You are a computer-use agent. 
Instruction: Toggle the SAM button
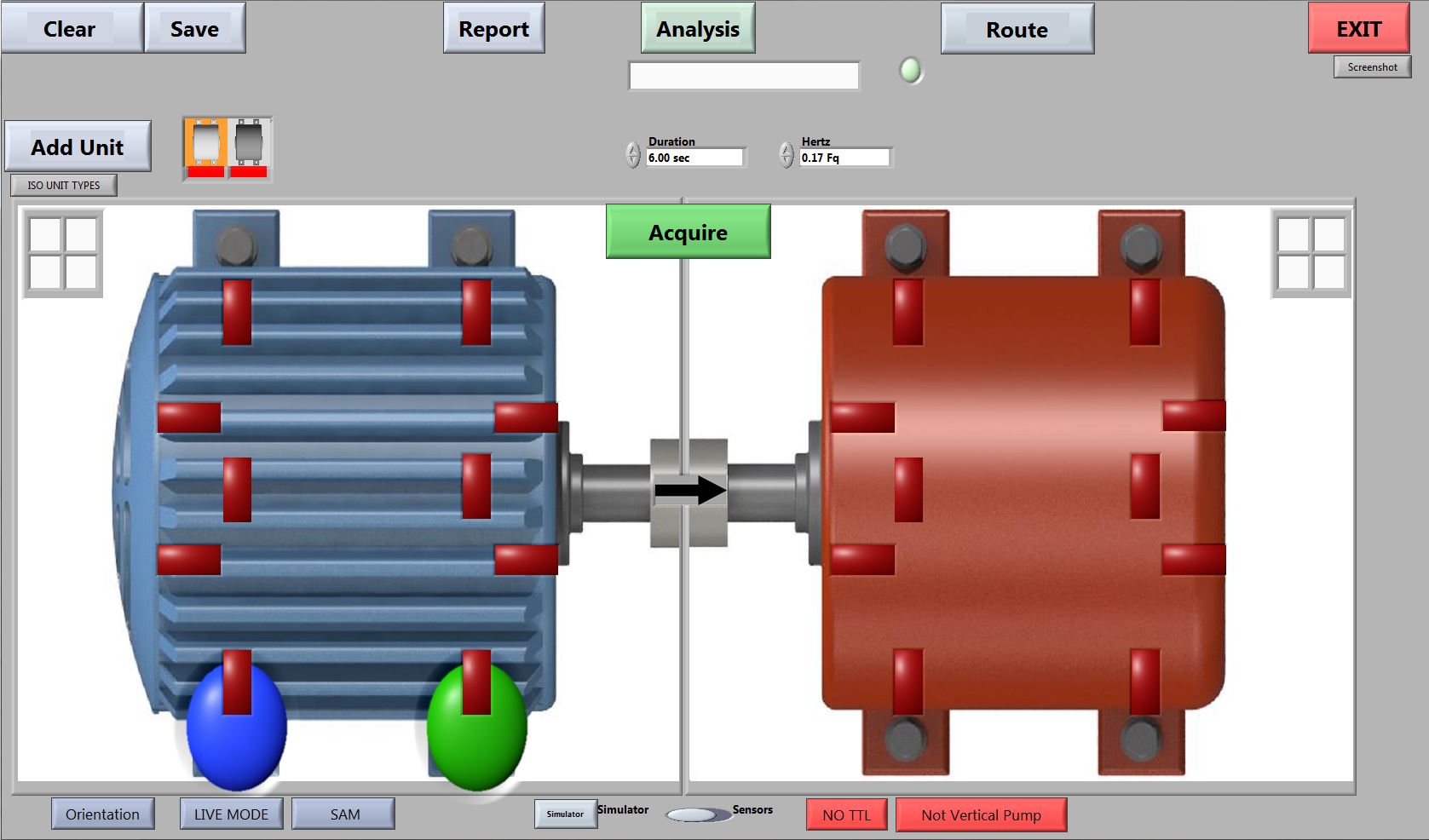click(x=344, y=814)
